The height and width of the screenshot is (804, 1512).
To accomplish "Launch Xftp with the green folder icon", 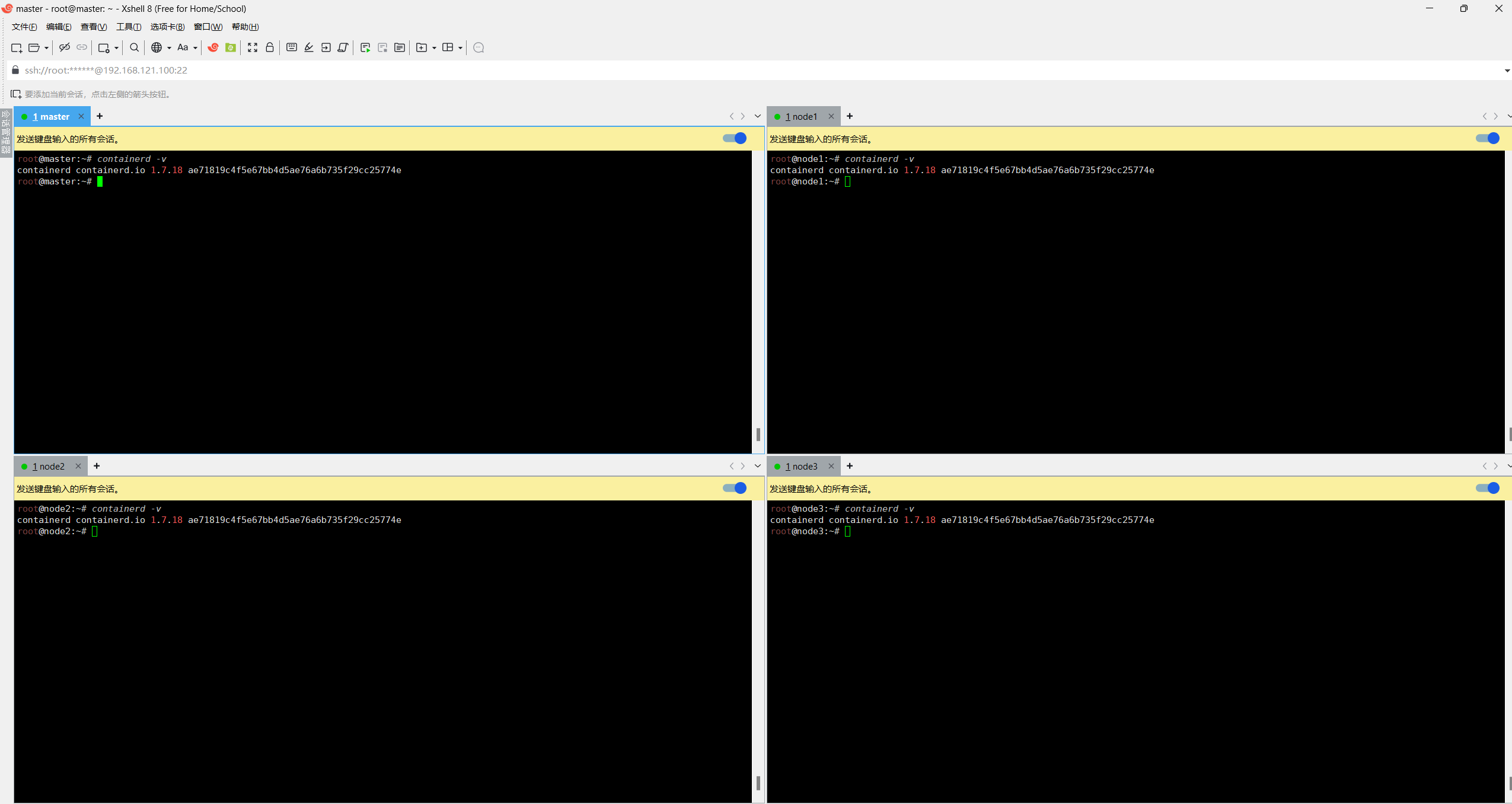I will click(230, 47).
